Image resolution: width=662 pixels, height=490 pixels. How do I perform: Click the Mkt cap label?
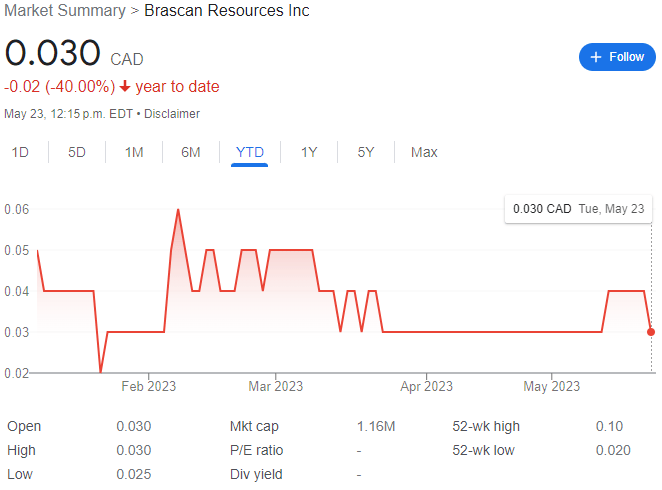coord(254,426)
